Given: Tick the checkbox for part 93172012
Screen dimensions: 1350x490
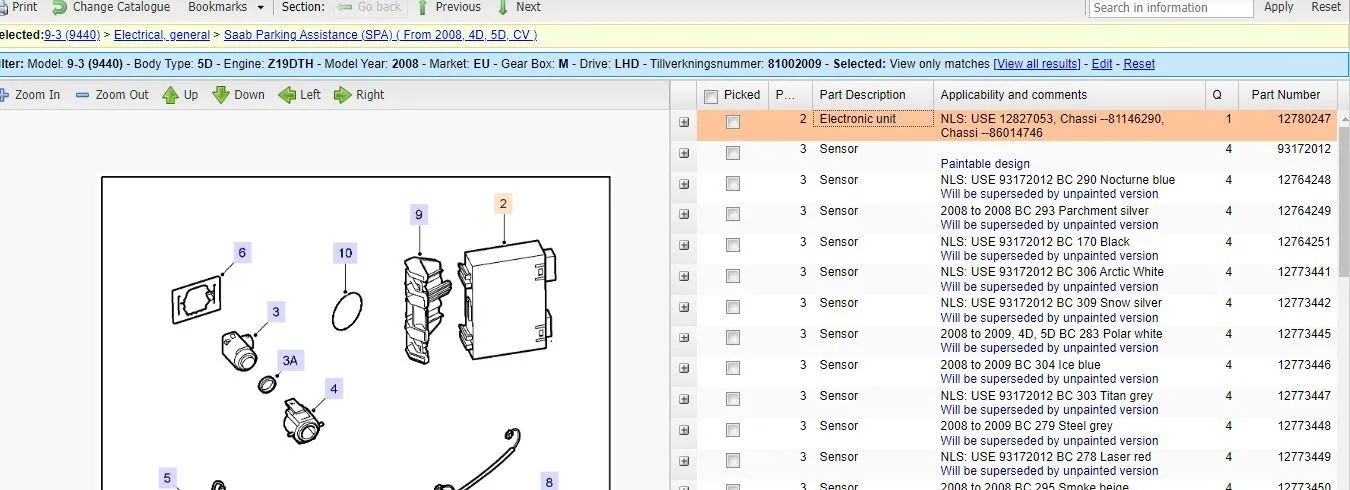Looking at the screenshot, I should pyautogui.click(x=733, y=153).
